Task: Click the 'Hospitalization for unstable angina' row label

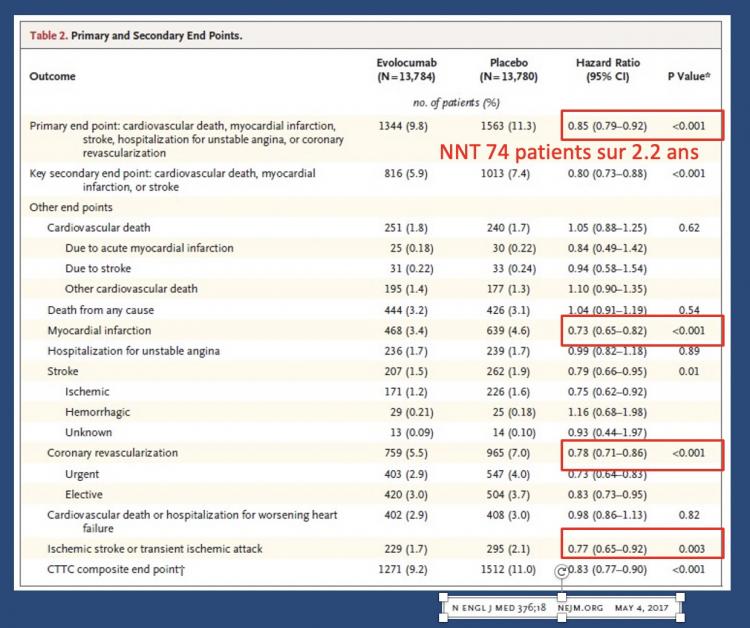Action: (133, 351)
